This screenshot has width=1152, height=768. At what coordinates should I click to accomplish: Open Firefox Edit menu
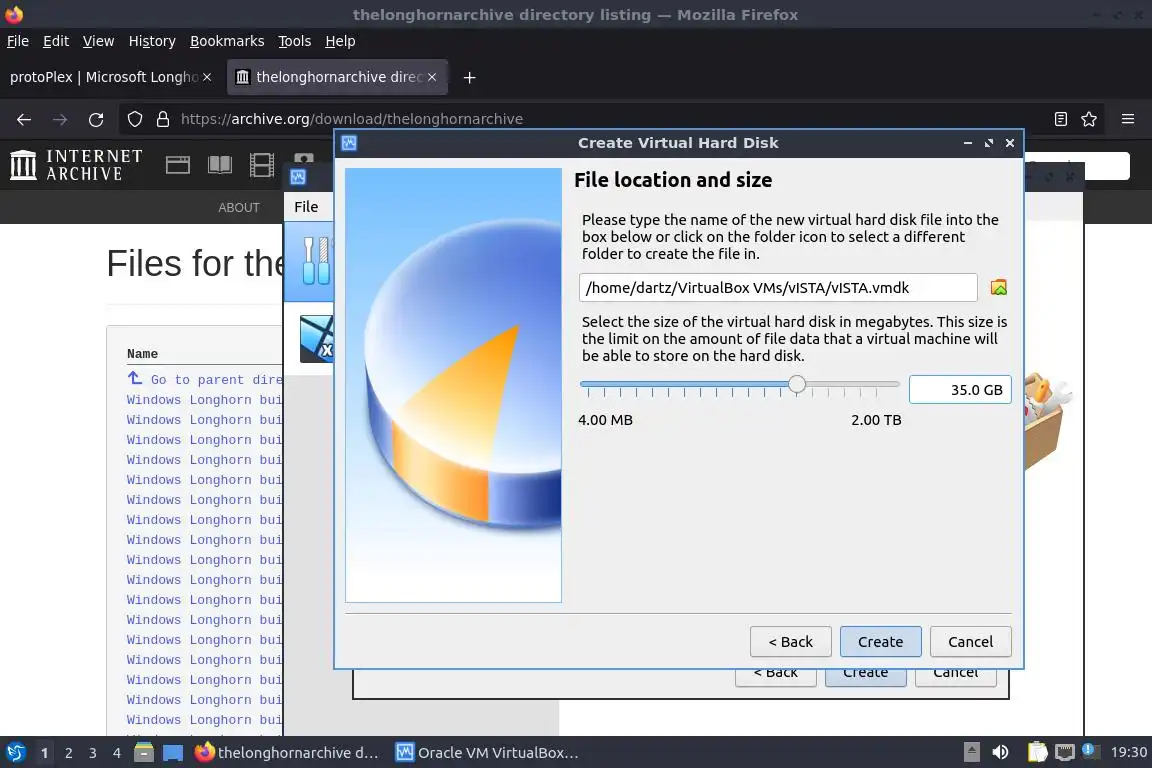pyautogui.click(x=56, y=41)
